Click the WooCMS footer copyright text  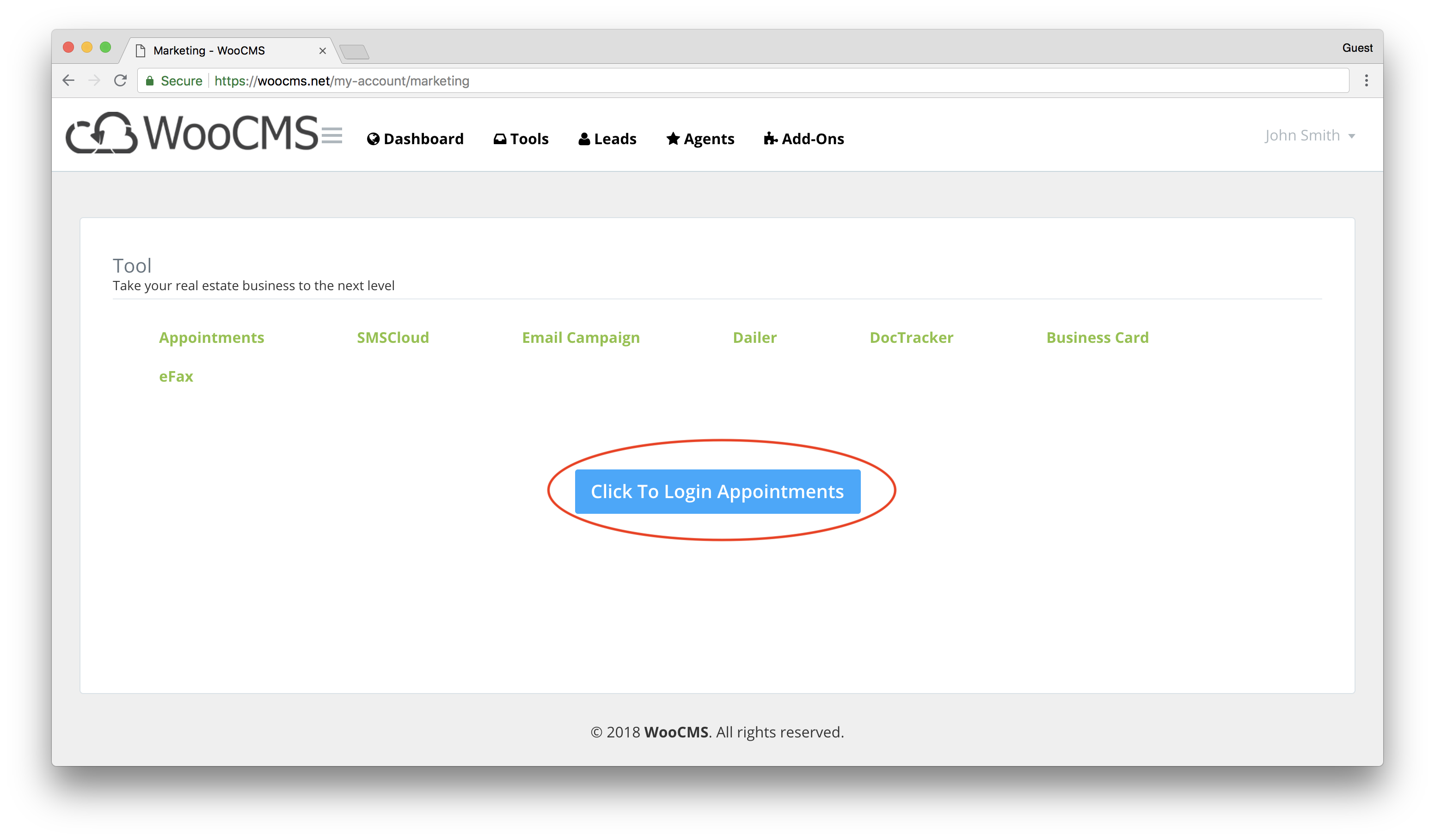click(x=717, y=732)
